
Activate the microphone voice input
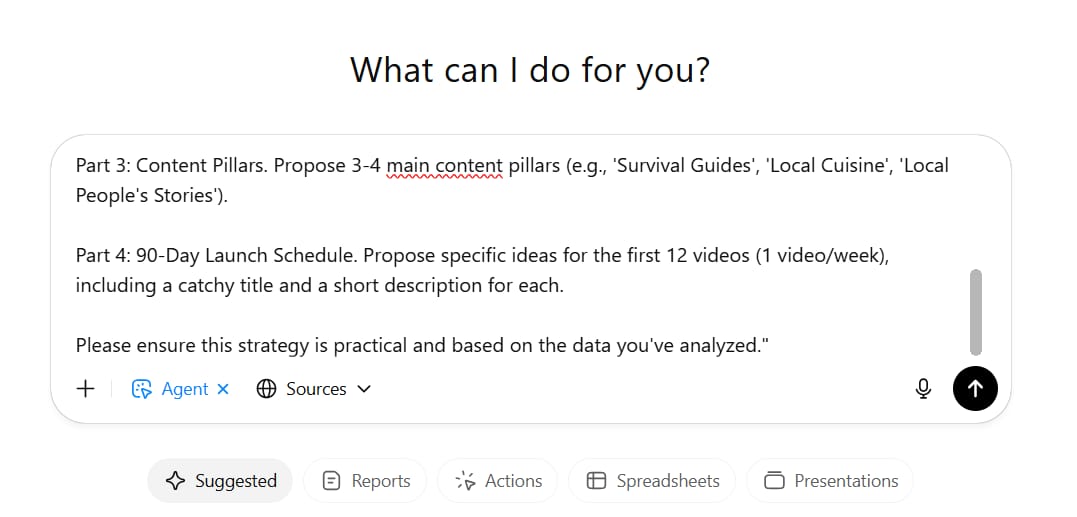(x=924, y=389)
